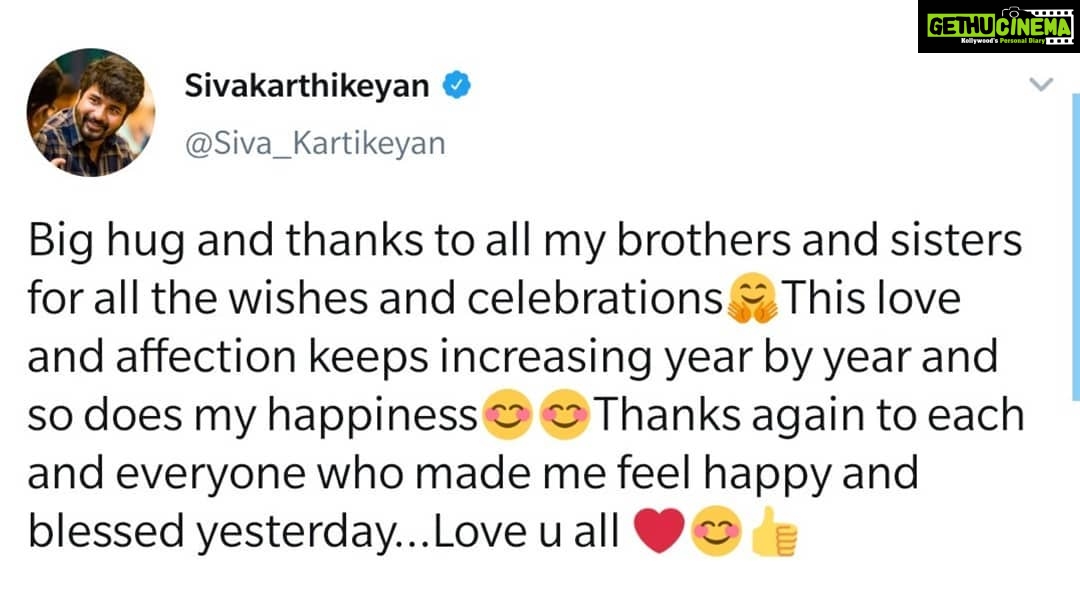Click the Gethu Cinema logo

pos(999,27)
